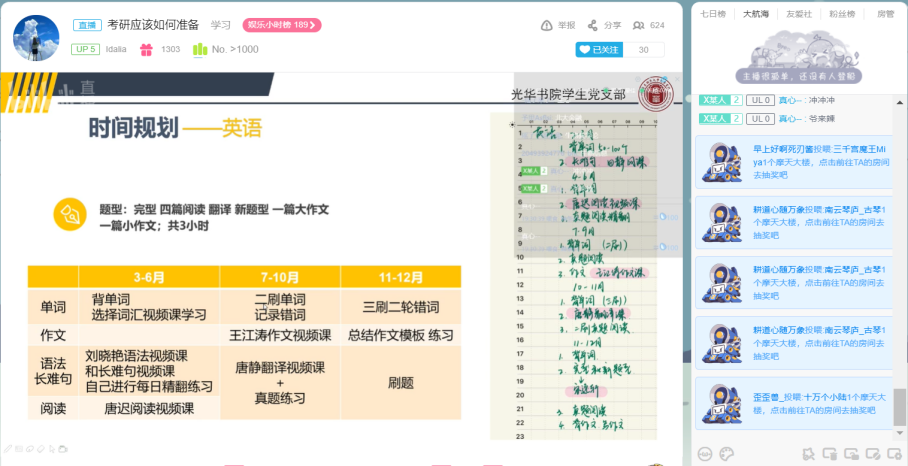The height and width of the screenshot is (466, 908).
Task: Open the emoji picker in chat toolbar
Action: pyautogui.click(x=705, y=453)
